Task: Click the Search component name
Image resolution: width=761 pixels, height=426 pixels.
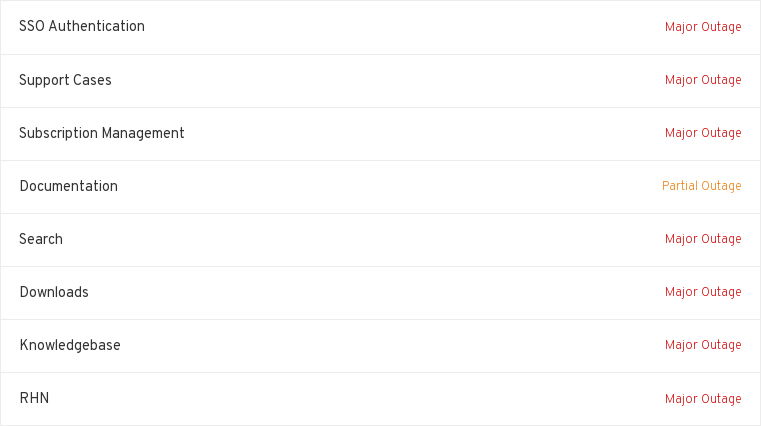Action: point(41,239)
